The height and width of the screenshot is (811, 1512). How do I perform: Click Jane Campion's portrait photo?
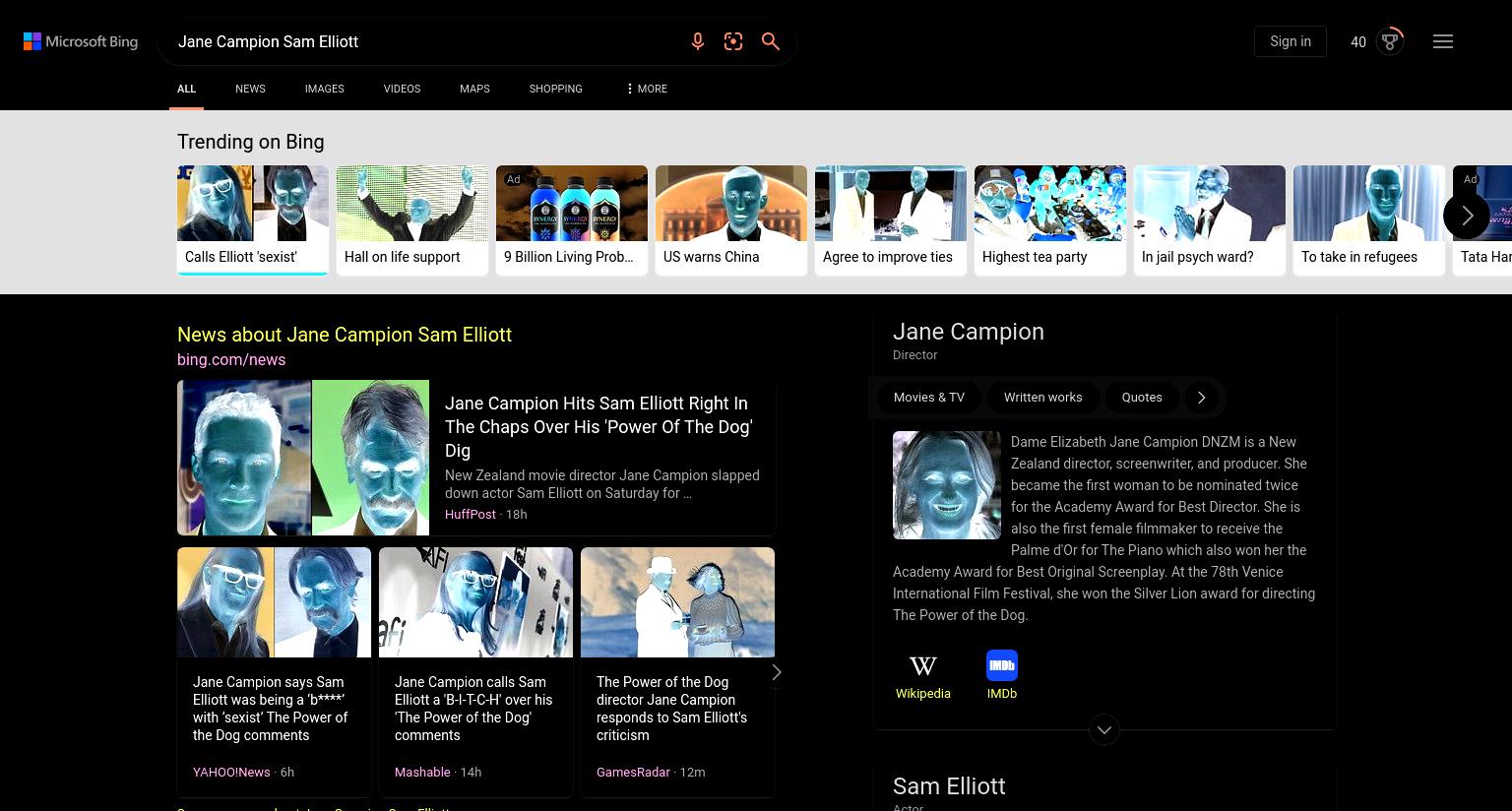coord(947,485)
